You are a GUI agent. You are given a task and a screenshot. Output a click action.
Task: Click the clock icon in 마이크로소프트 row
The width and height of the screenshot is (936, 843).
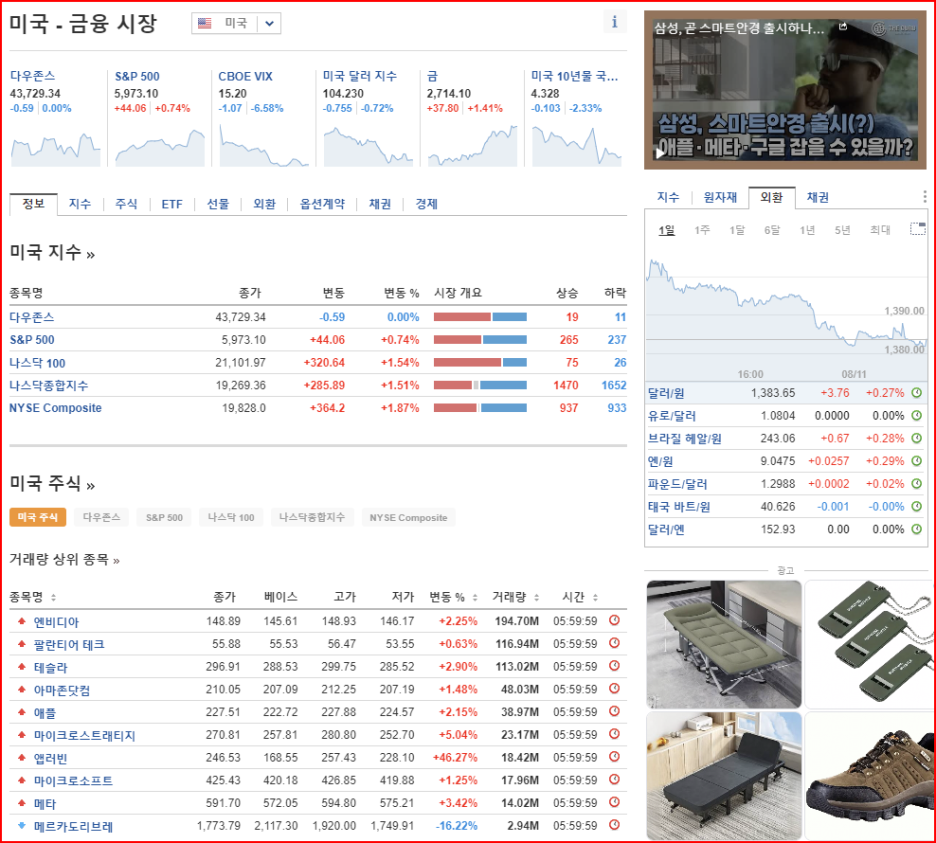click(x=614, y=779)
